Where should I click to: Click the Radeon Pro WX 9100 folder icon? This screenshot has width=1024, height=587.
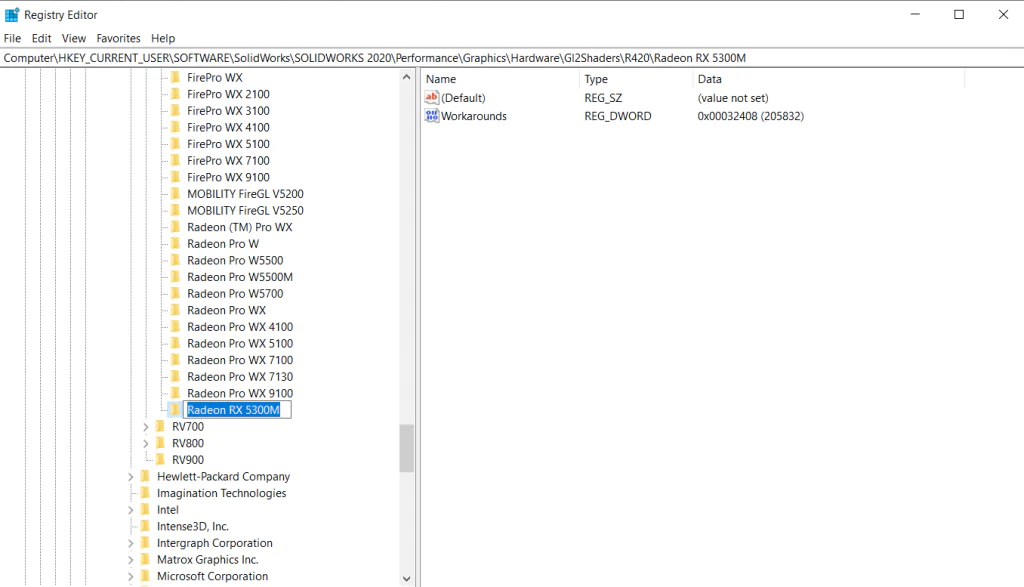tap(176, 393)
